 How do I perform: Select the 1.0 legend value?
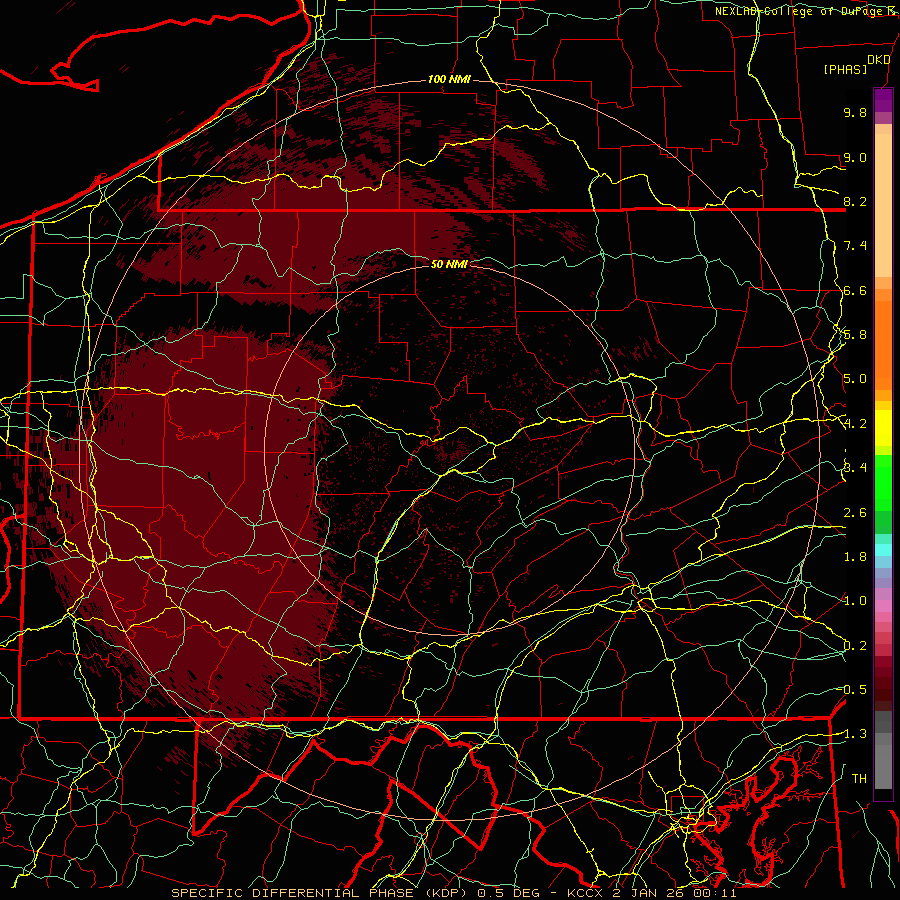pyautogui.click(x=855, y=601)
